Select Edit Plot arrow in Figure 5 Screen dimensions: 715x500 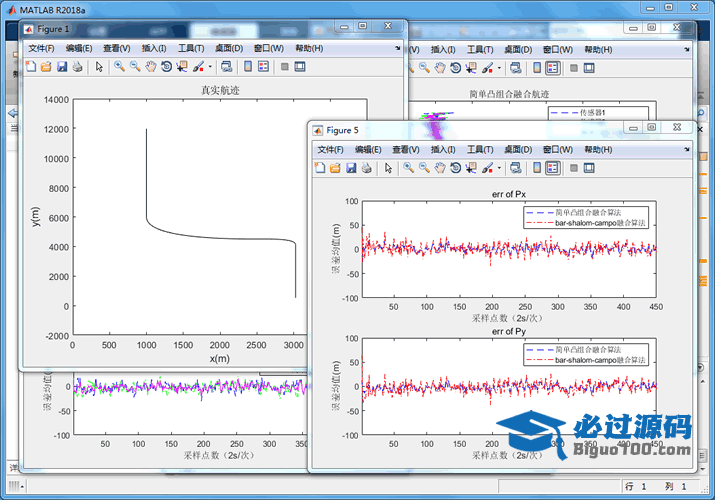coord(388,168)
